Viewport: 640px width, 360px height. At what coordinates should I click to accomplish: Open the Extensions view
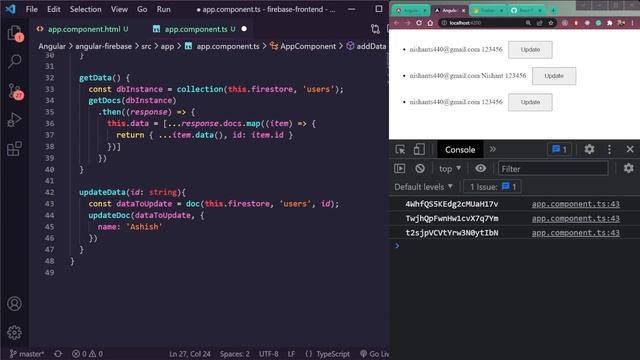tap(15, 149)
